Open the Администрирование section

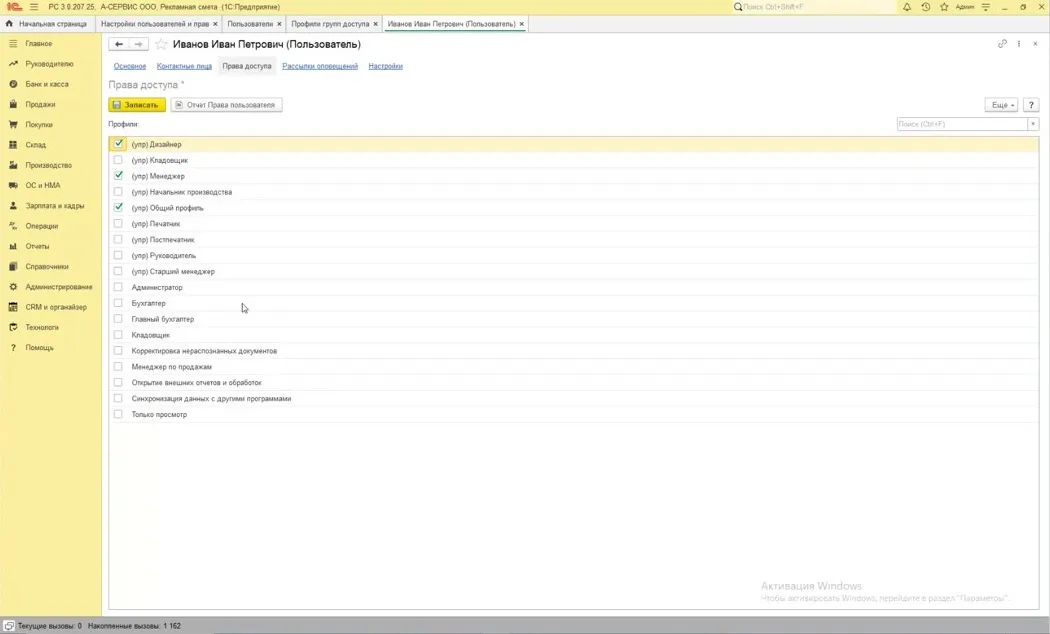pos(59,287)
